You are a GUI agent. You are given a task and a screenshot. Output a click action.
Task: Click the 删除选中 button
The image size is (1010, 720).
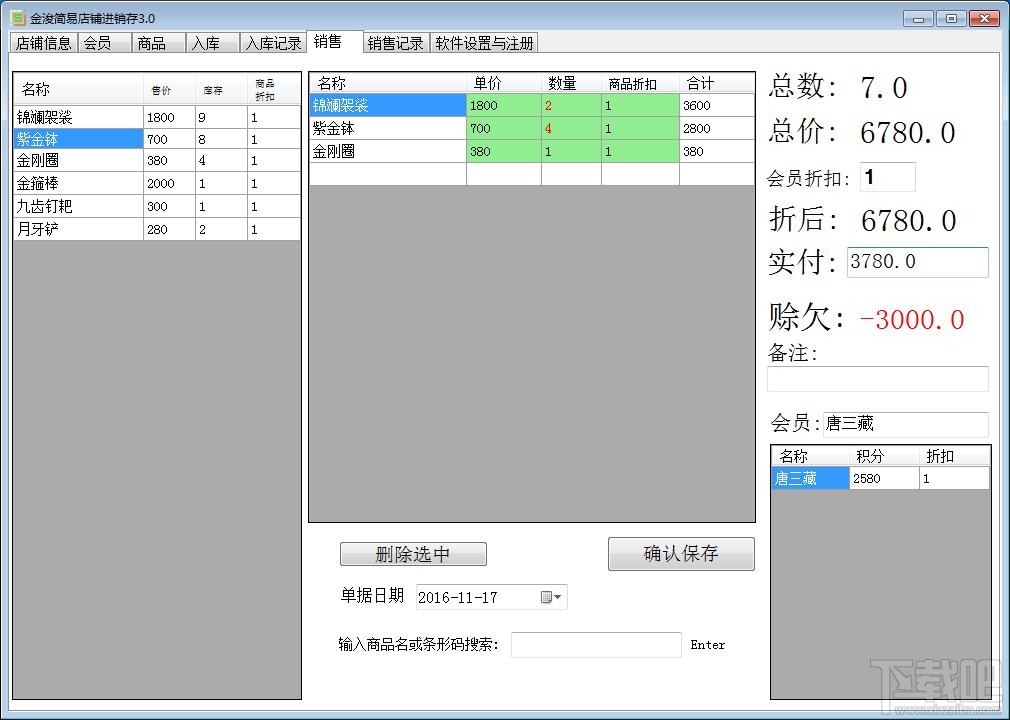coord(413,554)
